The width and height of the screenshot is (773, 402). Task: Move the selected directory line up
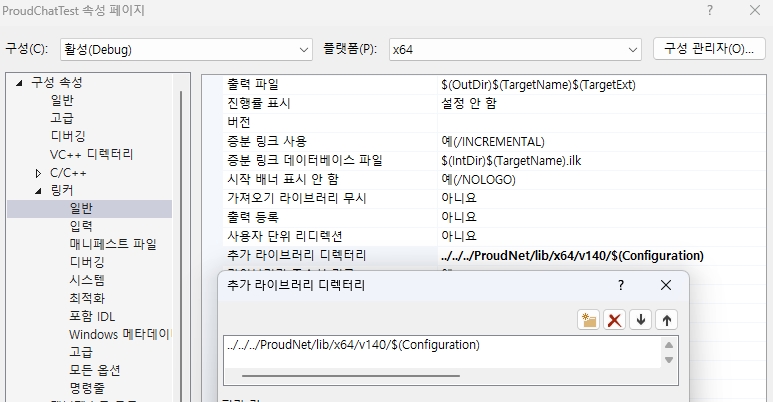tap(666, 319)
